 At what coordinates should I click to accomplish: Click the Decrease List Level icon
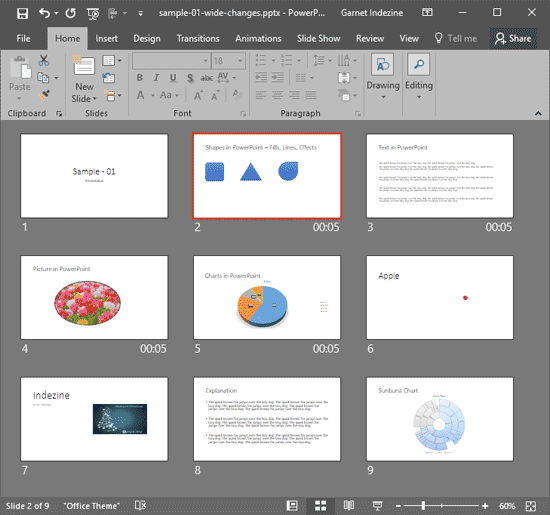click(x=261, y=77)
